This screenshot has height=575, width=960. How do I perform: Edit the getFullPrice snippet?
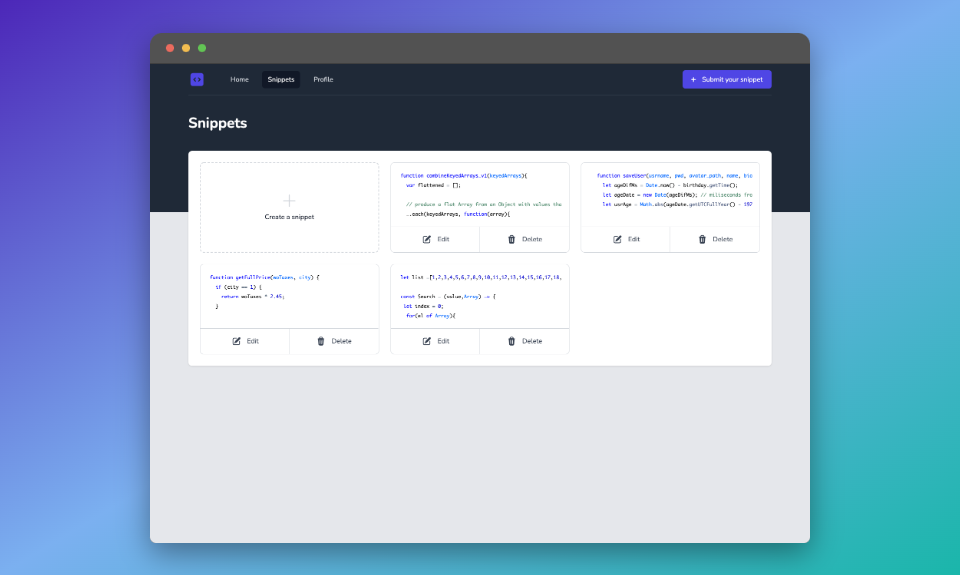[245, 341]
